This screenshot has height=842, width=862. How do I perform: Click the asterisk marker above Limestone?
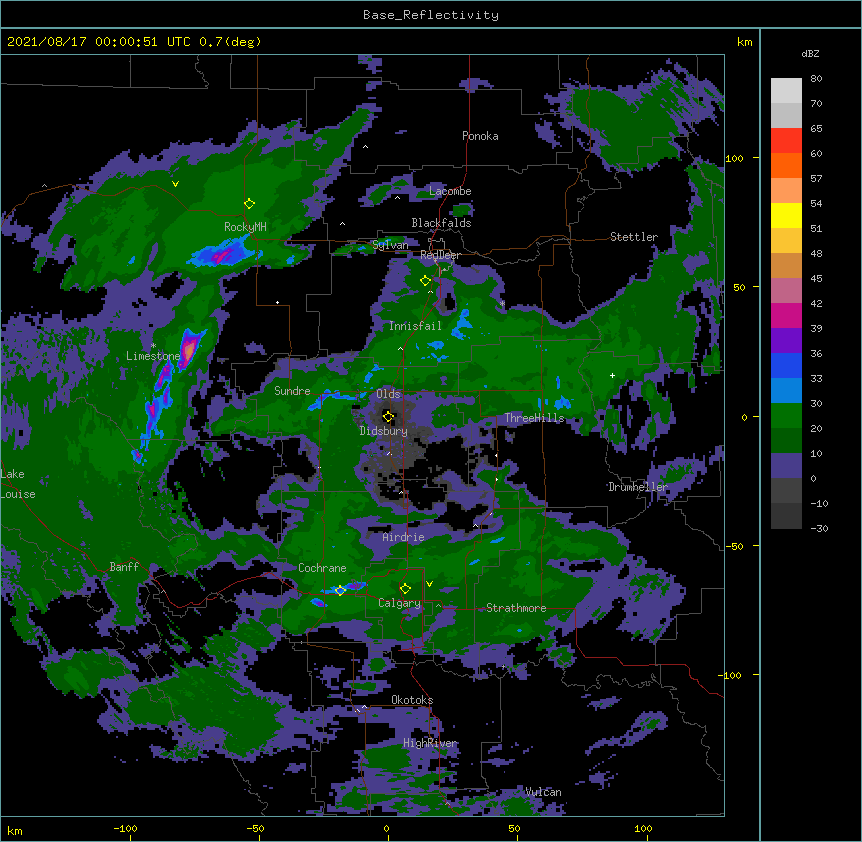[153, 346]
